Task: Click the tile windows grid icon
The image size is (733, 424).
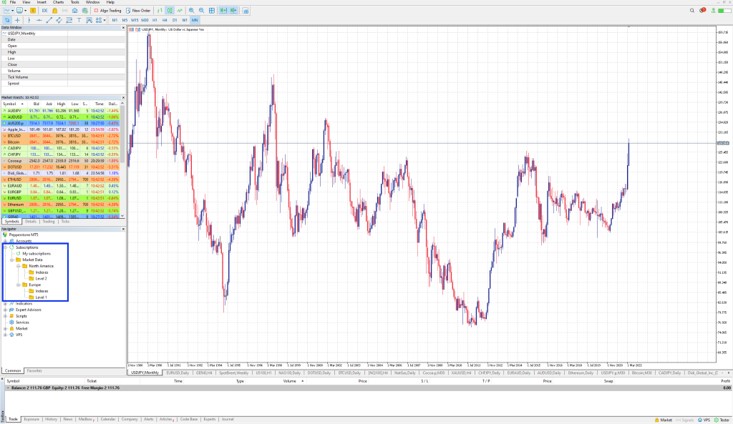Action: pos(213,10)
